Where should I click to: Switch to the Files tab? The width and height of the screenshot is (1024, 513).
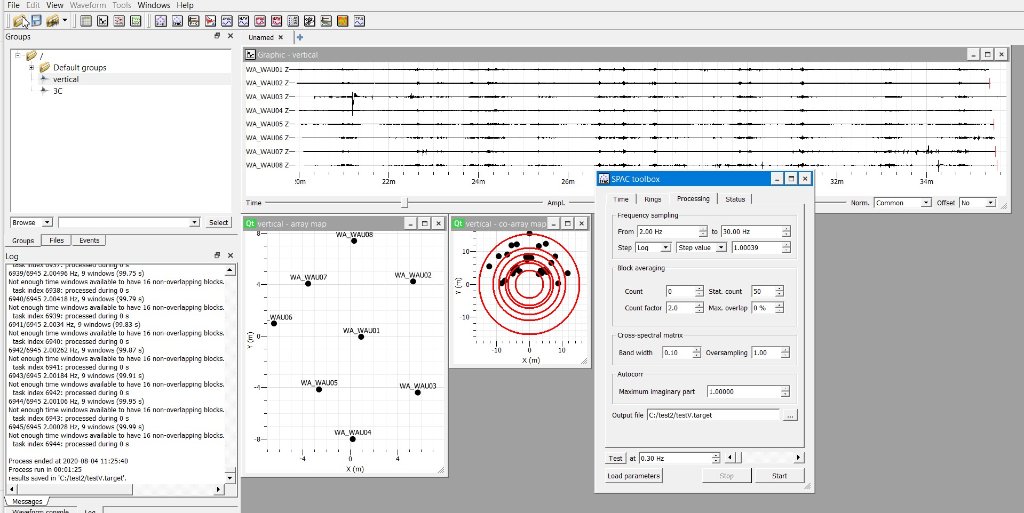tap(57, 241)
